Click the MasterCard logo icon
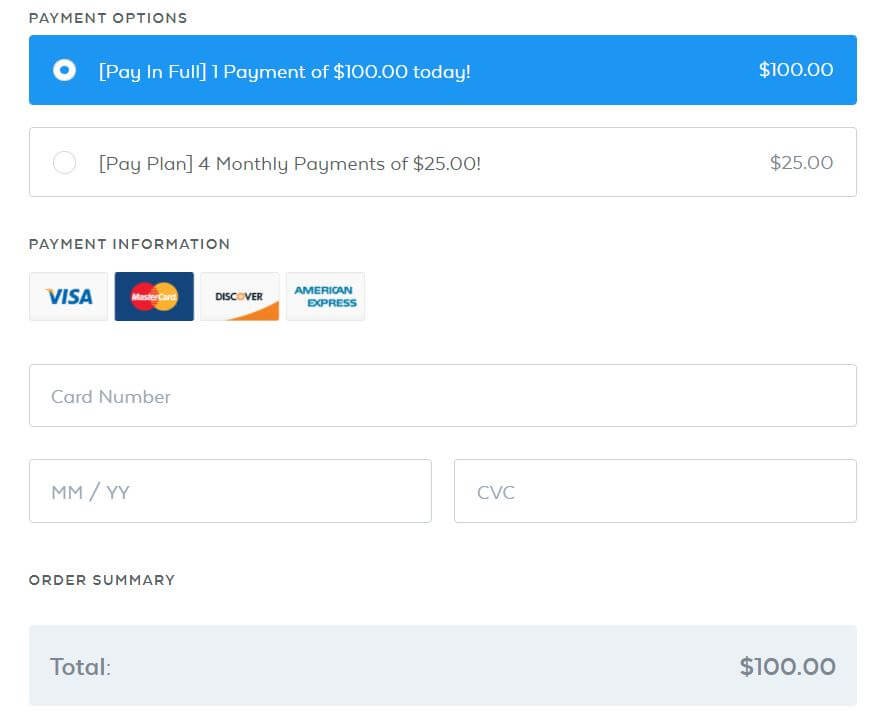Viewport: 884px width, 716px height. pyautogui.click(x=154, y=297)
